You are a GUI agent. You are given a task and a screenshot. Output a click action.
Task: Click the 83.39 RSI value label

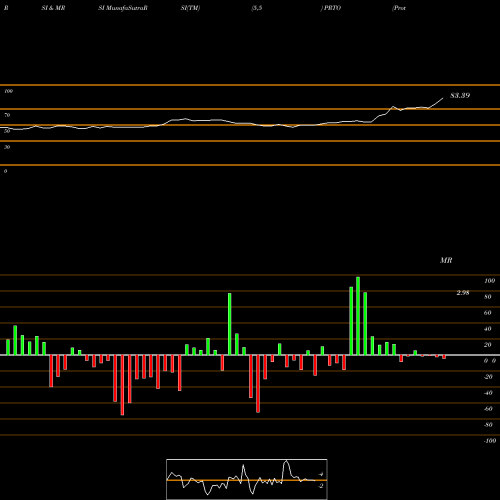[460, 96]
